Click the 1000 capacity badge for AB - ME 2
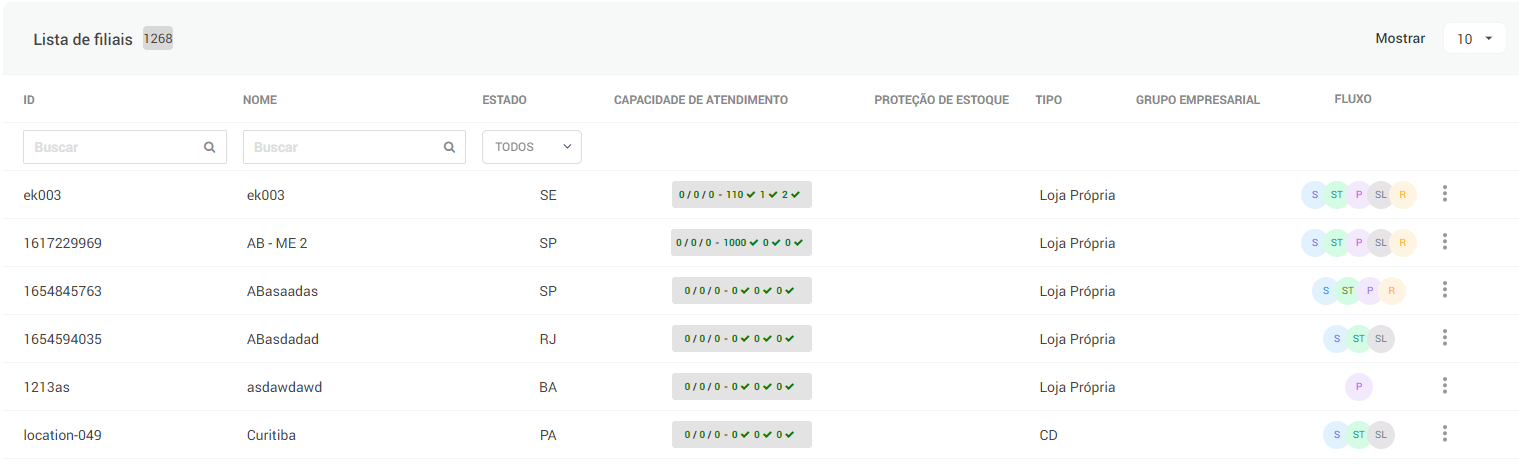The width and height of the screenshot is (1519, 465). pyautogui.click(x=741, y=243)
